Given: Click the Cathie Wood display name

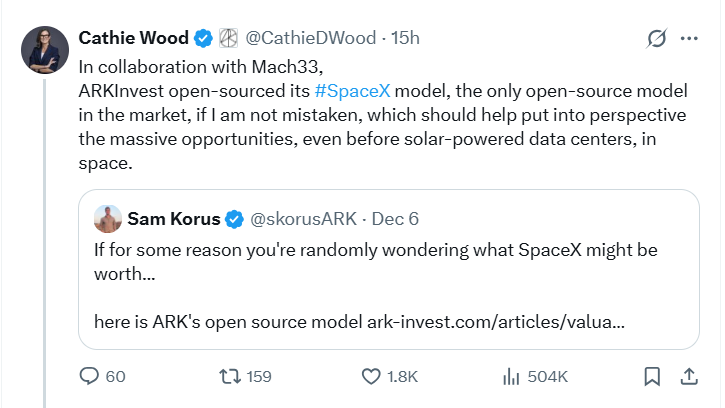Looking at the screenshot, I should pyautogui.click(x=133, y=38).
